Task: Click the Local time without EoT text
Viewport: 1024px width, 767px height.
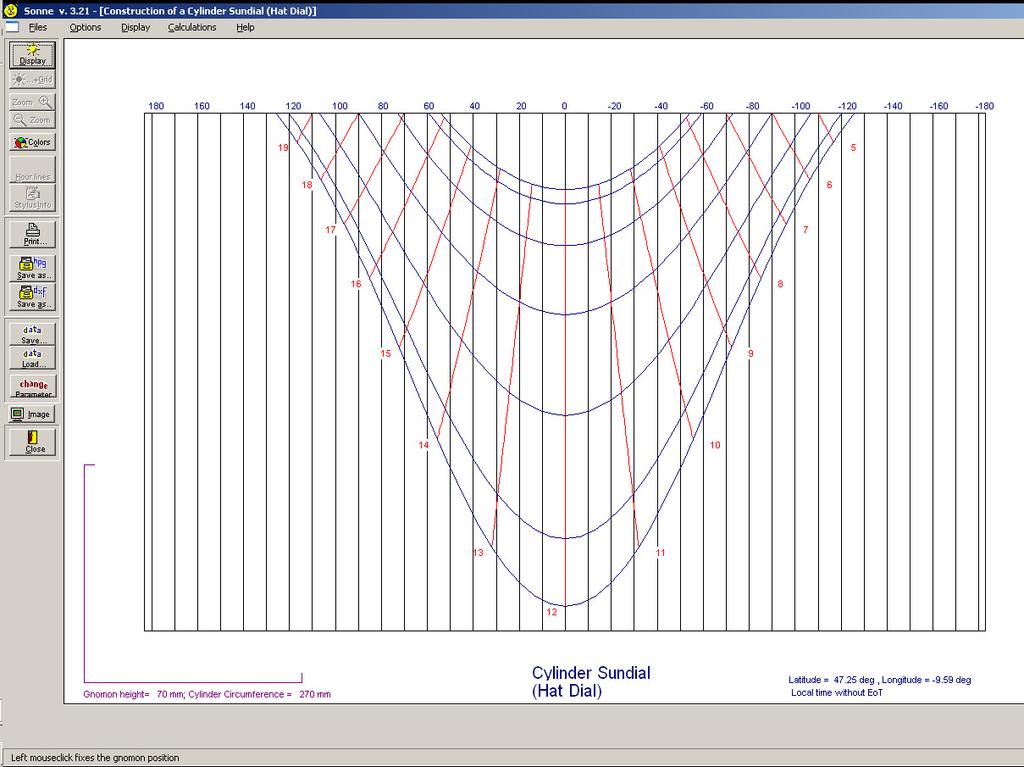Action: pyautogui.click(x=837, y=693)
